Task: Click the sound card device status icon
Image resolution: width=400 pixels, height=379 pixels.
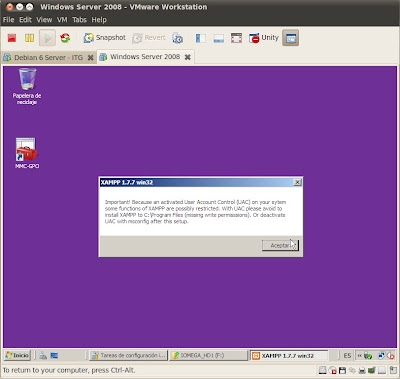Action: pos(372,370)
